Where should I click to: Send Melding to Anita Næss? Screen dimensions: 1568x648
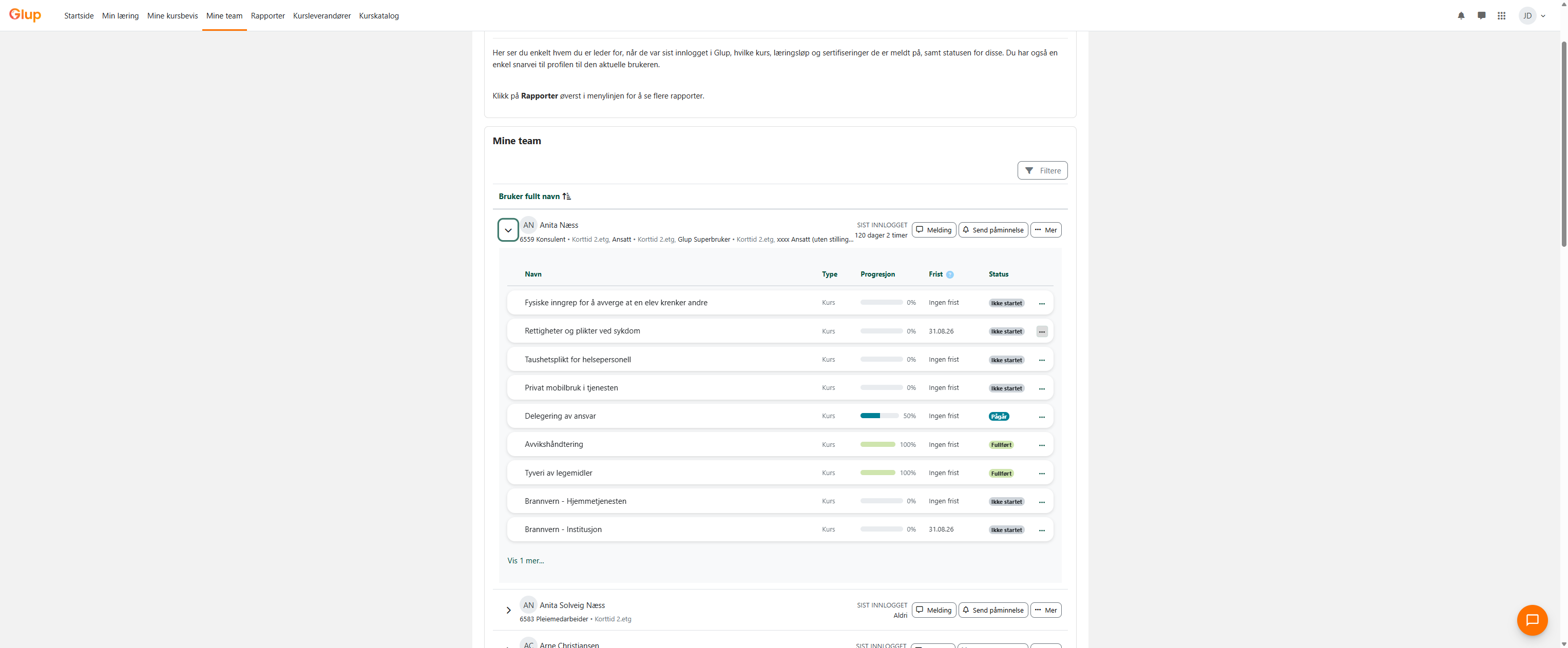[x=934, y=230]
